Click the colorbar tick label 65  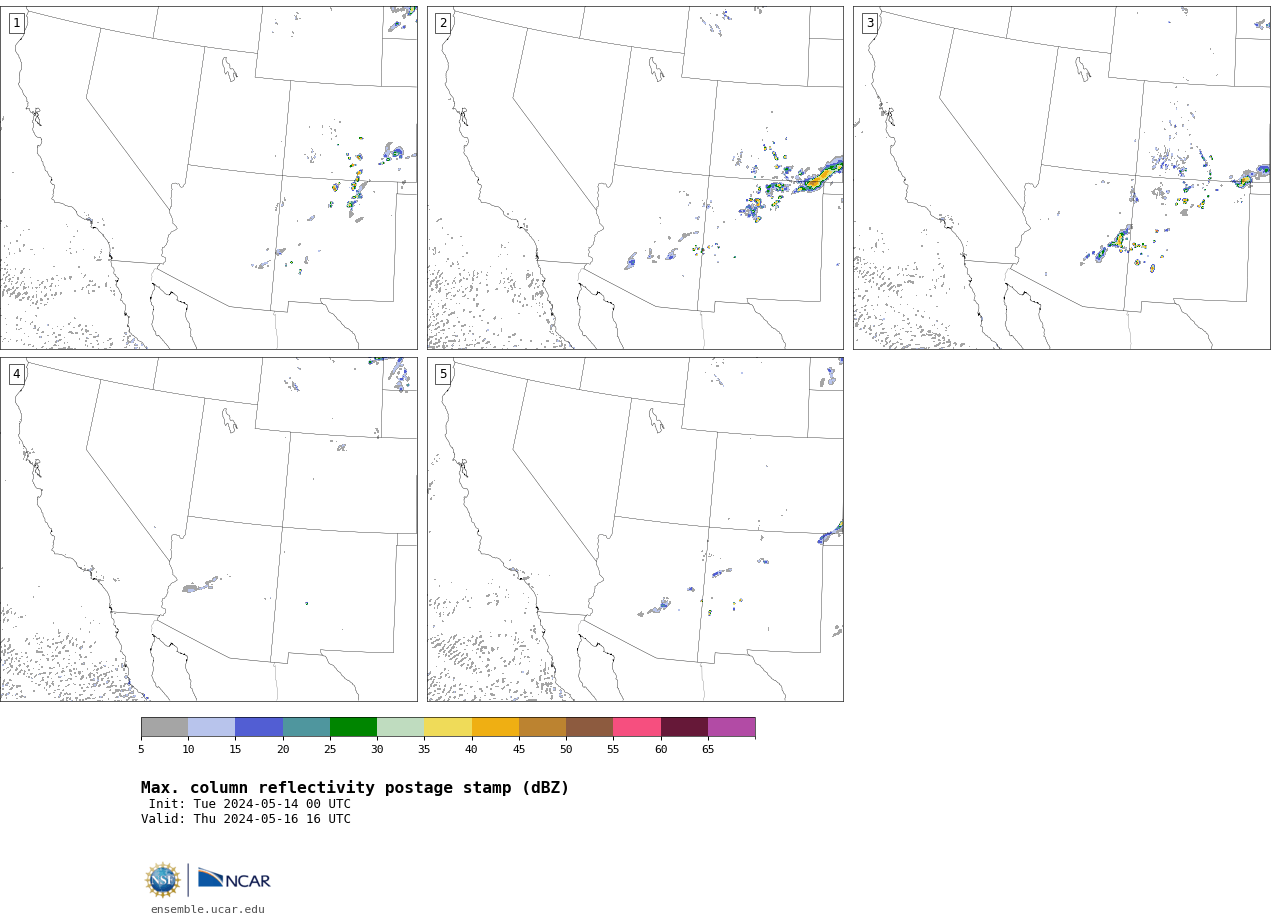pyautogui.click(x=708, y=750)
